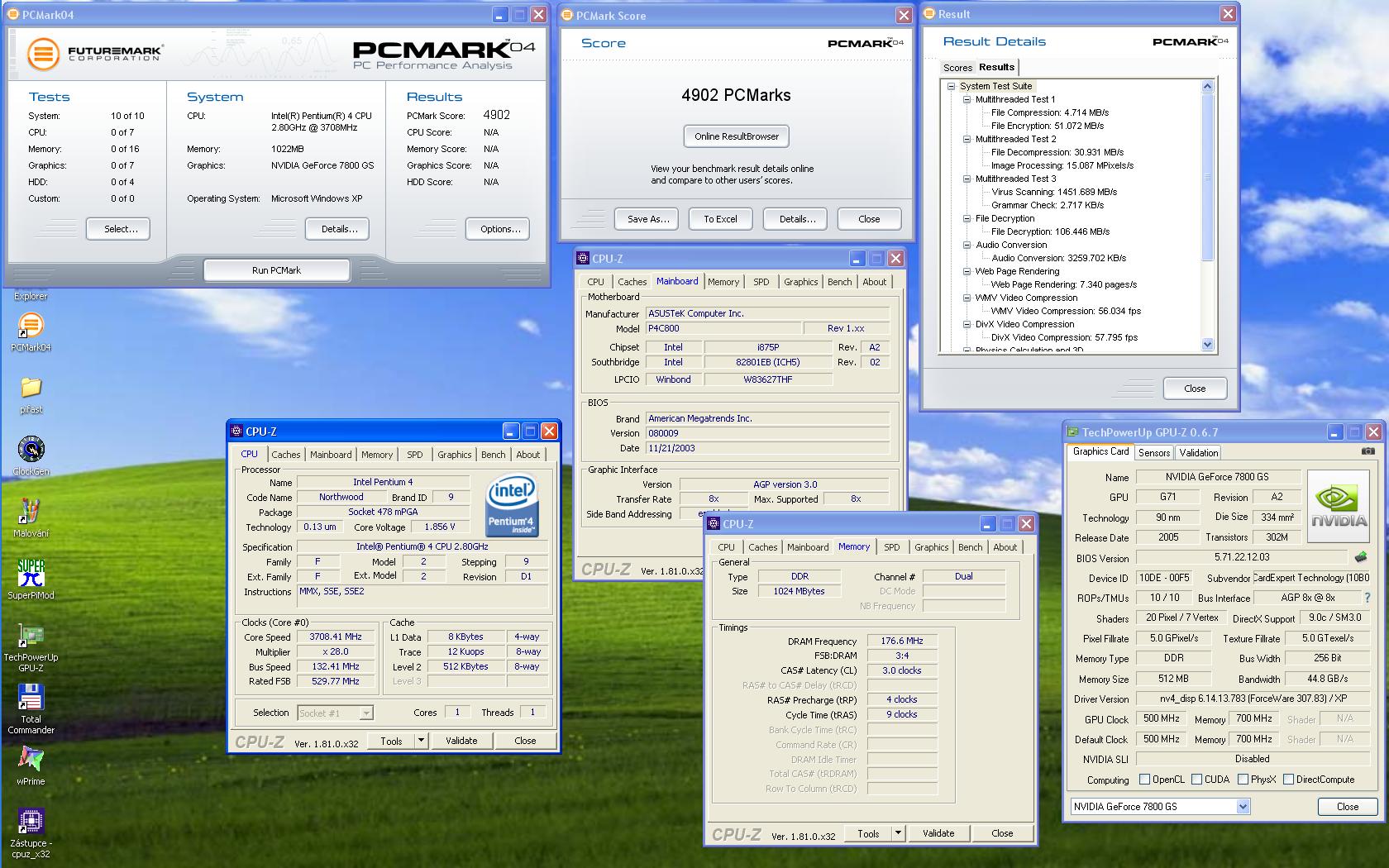Click the To Excel button

[720, 219]
